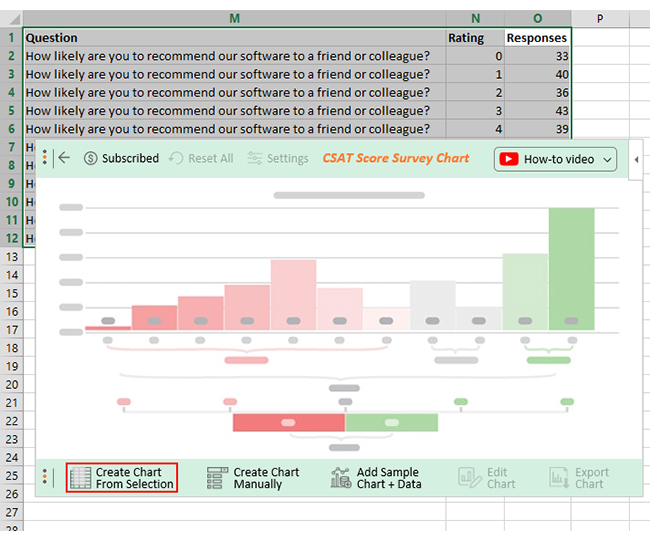Screen dimensions: 650x541
Task: Open the Settings sliders icon
Action: [255, 158]
